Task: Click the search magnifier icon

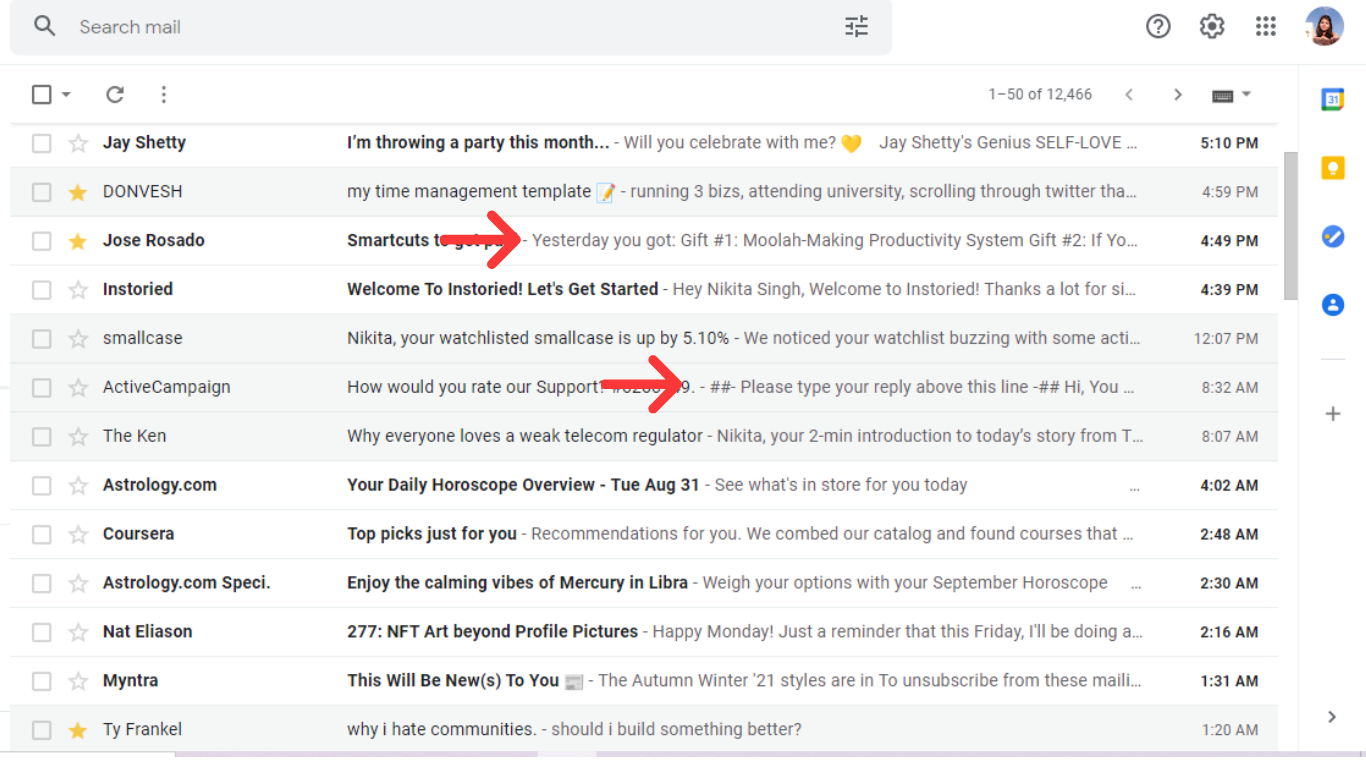Action: (x=44, y=26)
